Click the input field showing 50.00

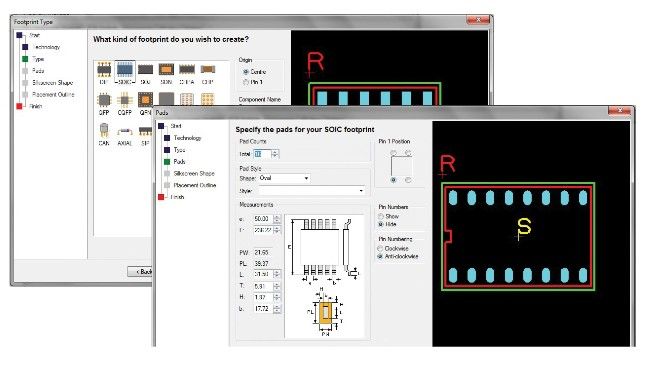point(263,219)
